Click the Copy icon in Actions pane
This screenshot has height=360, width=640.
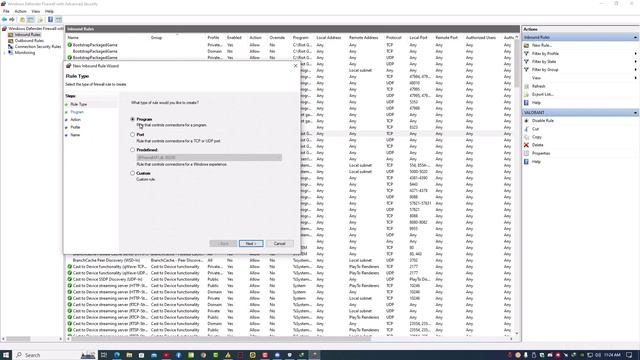click(526, 137)
